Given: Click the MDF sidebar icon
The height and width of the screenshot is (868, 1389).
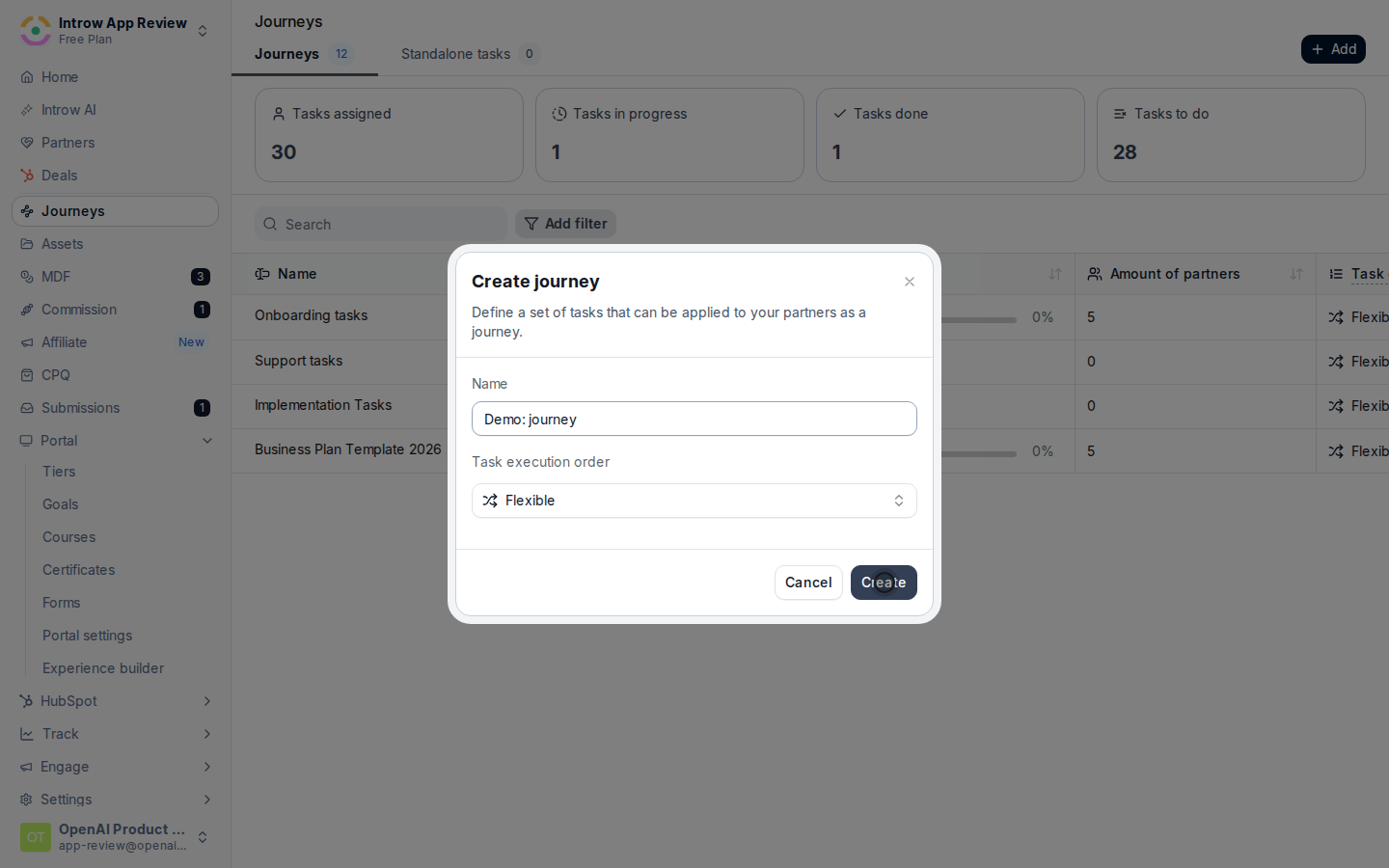Looking at the screenshot, I should tap(27, 277).
